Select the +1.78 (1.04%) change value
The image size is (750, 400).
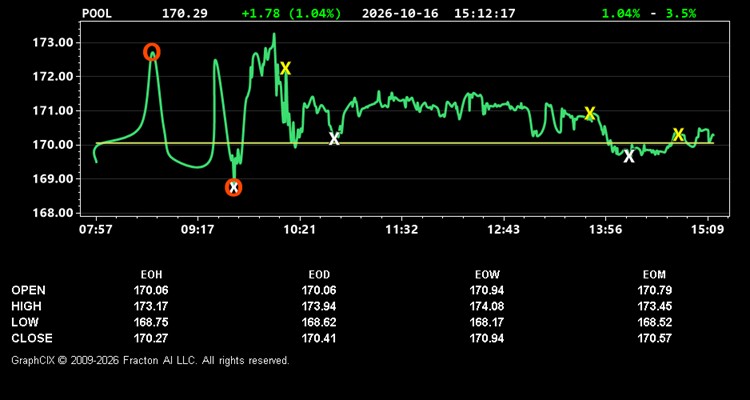(291, 13)
